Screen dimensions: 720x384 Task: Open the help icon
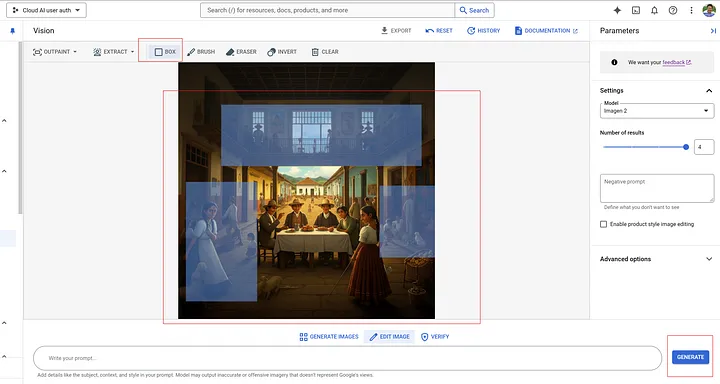click(673, 10)
